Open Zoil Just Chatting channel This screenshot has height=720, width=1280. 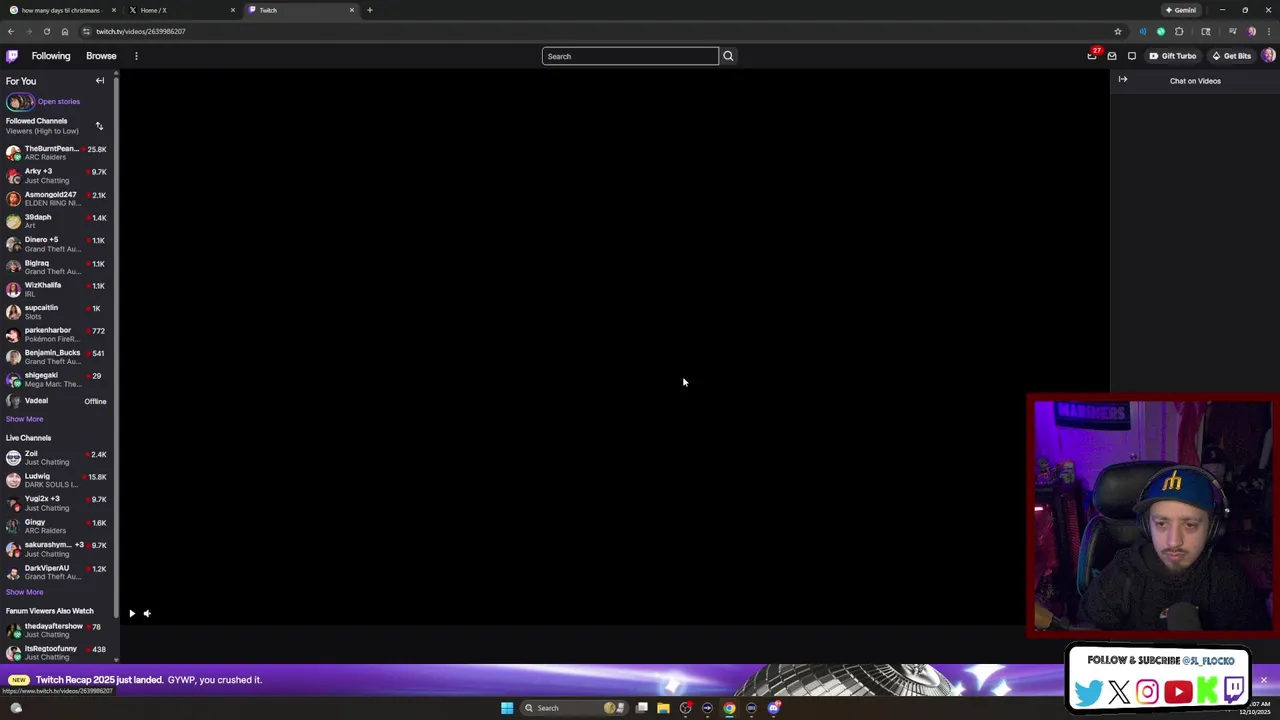click(57, 458)
